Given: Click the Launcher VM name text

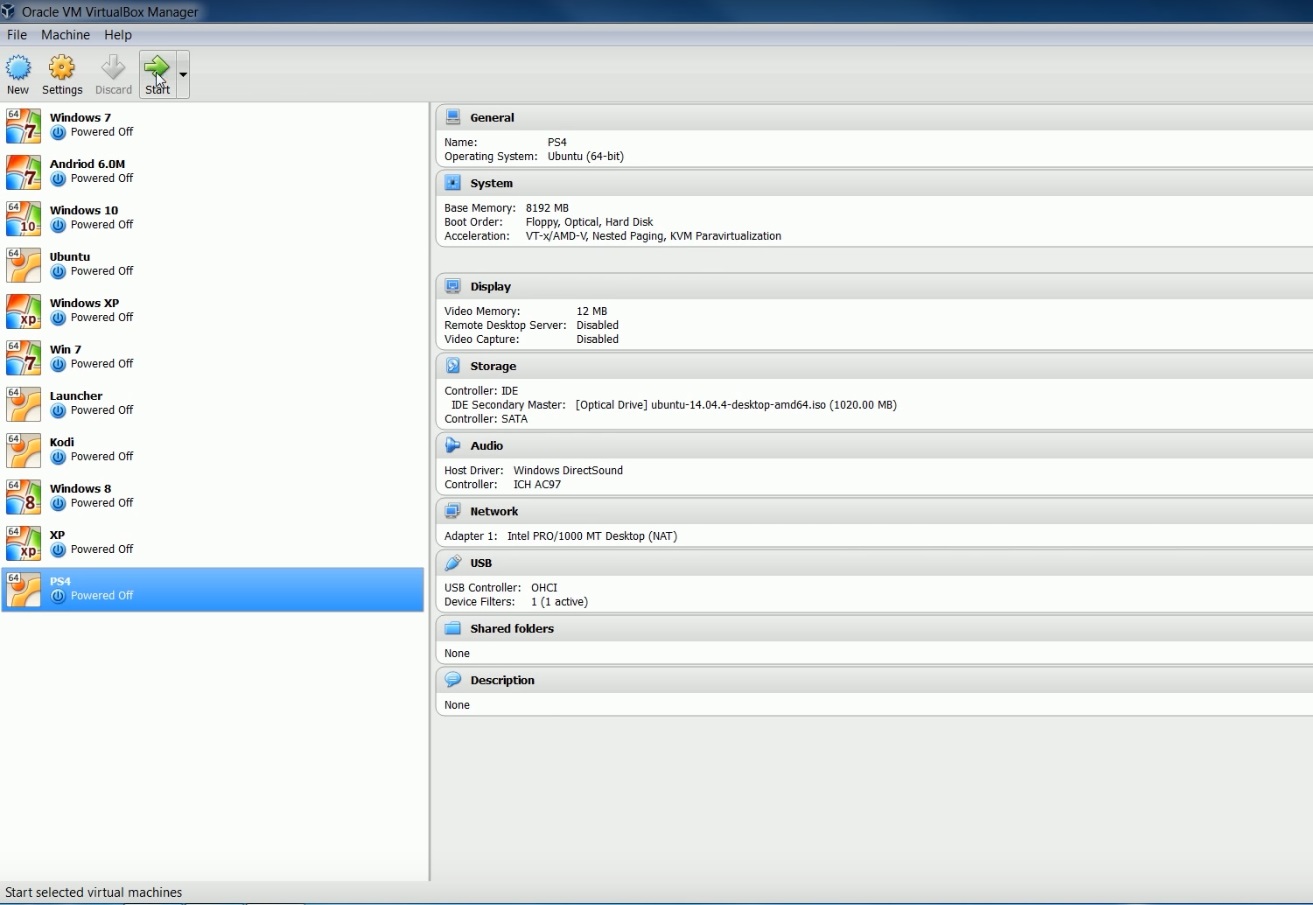Looking at the screenshot, I should tap(76, 396).
